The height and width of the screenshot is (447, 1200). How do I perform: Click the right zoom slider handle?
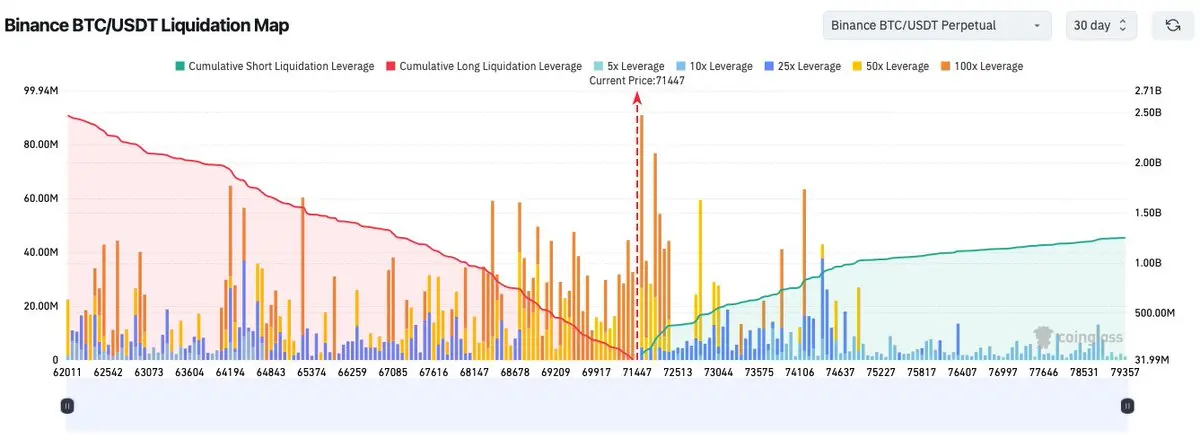1127,406
